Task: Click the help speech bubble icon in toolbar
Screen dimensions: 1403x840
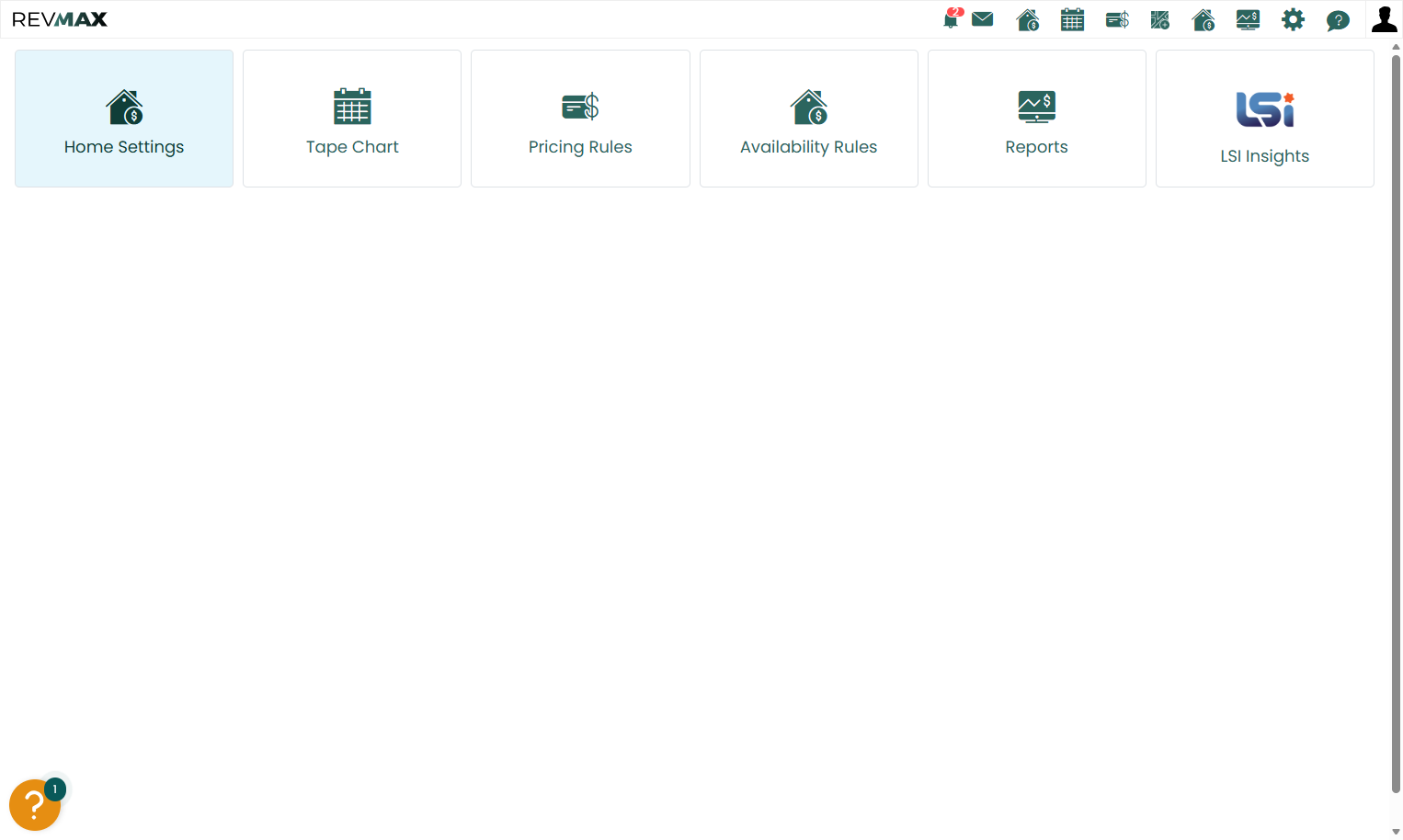Action: point(1338,20)
